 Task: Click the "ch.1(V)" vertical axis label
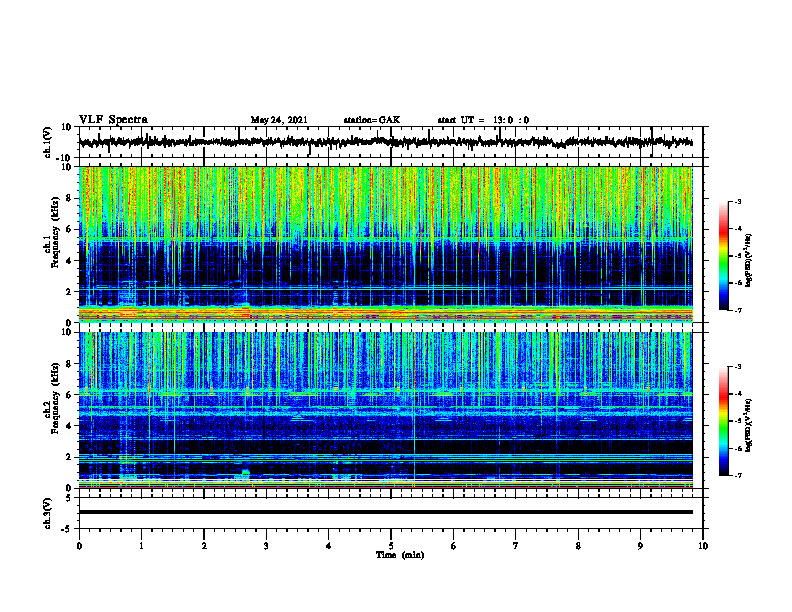click(x=48, y=142)
